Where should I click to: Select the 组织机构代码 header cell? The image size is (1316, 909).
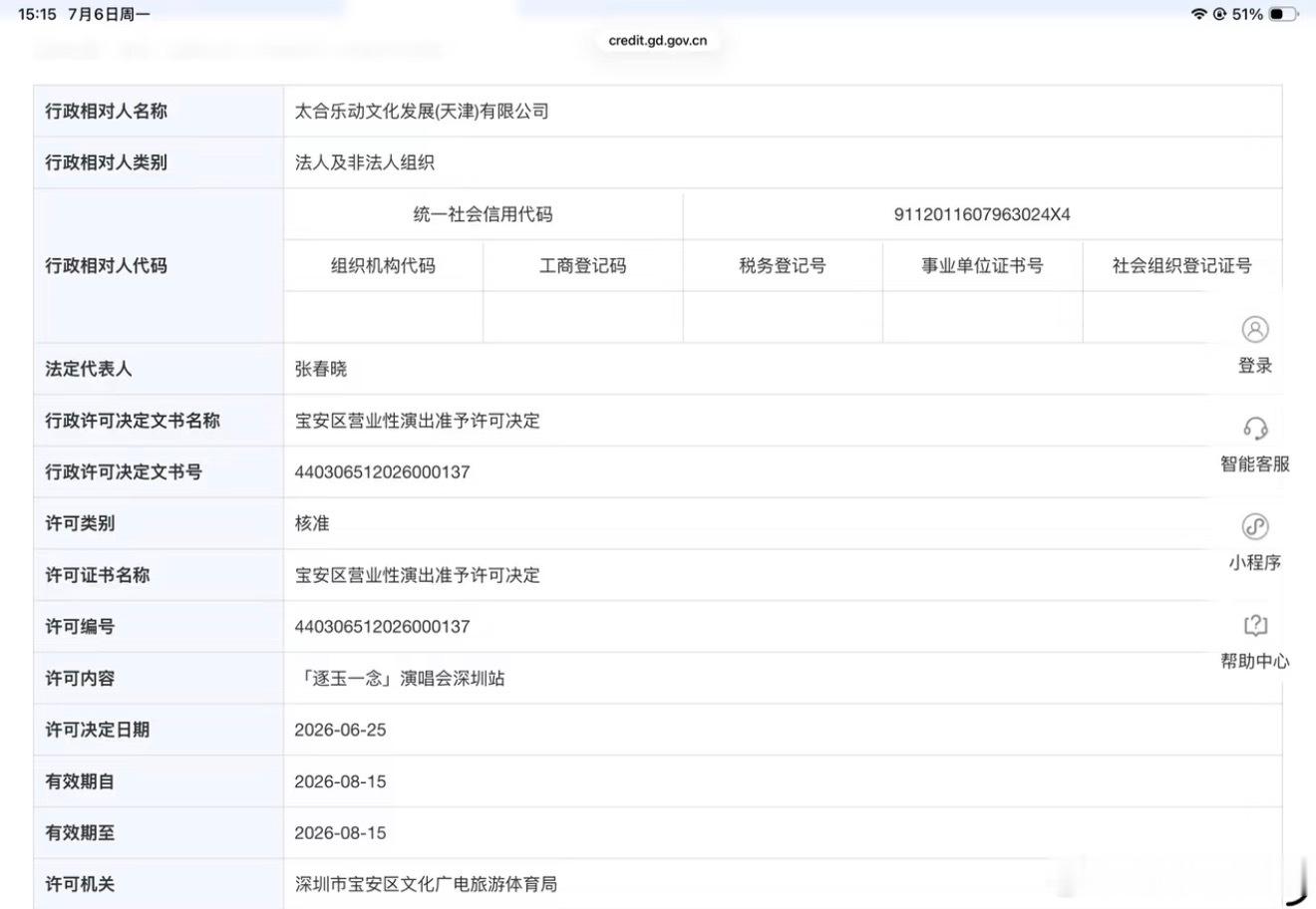[x=384, y=266]
